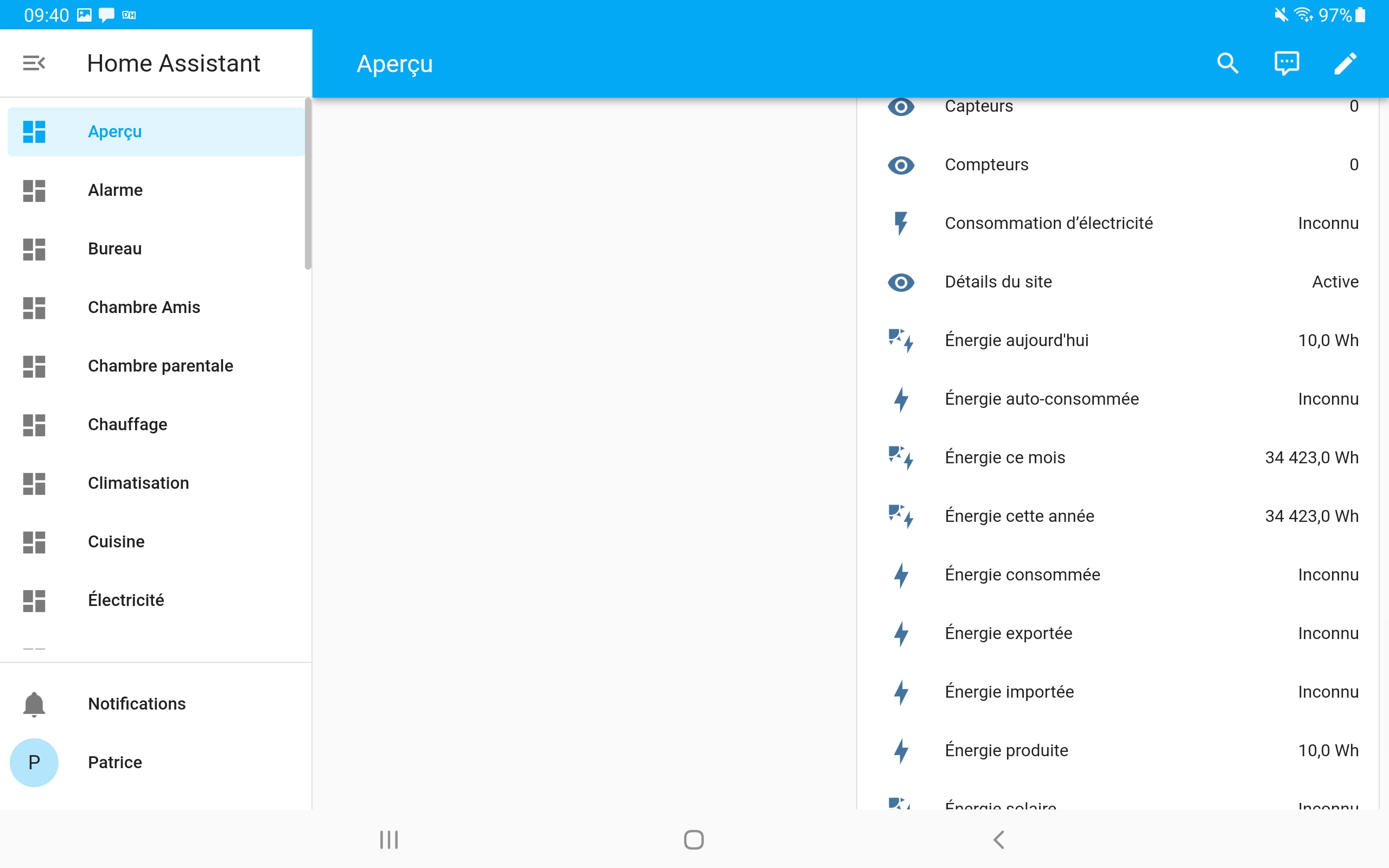Click the bolt icon for Énergie consommée
1389x868 pixels.
(901, 575)
